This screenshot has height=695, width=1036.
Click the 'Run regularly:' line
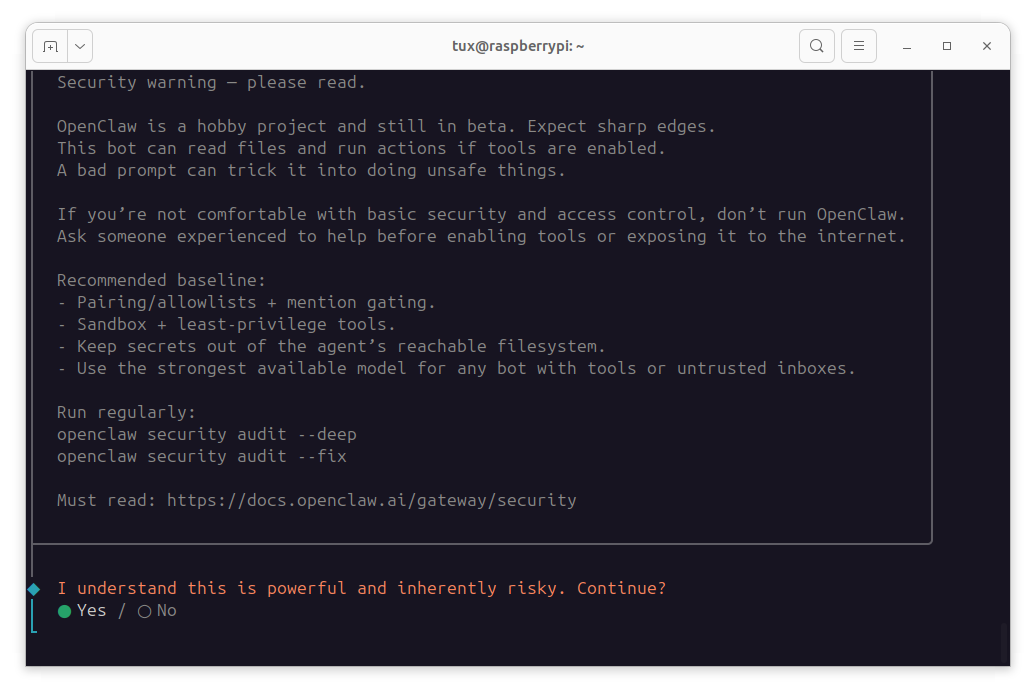pyautogui.click(x=126, y=412)
